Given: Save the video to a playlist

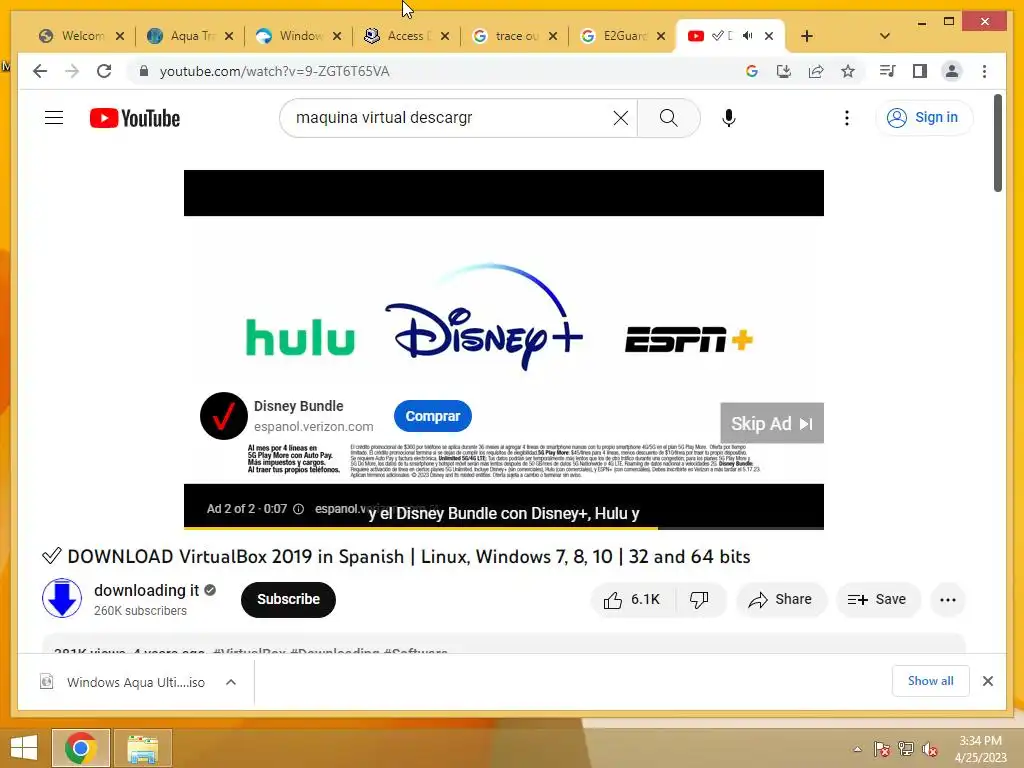Looking at the screenshot, I should pyautogui.click(x=877, y=600).
